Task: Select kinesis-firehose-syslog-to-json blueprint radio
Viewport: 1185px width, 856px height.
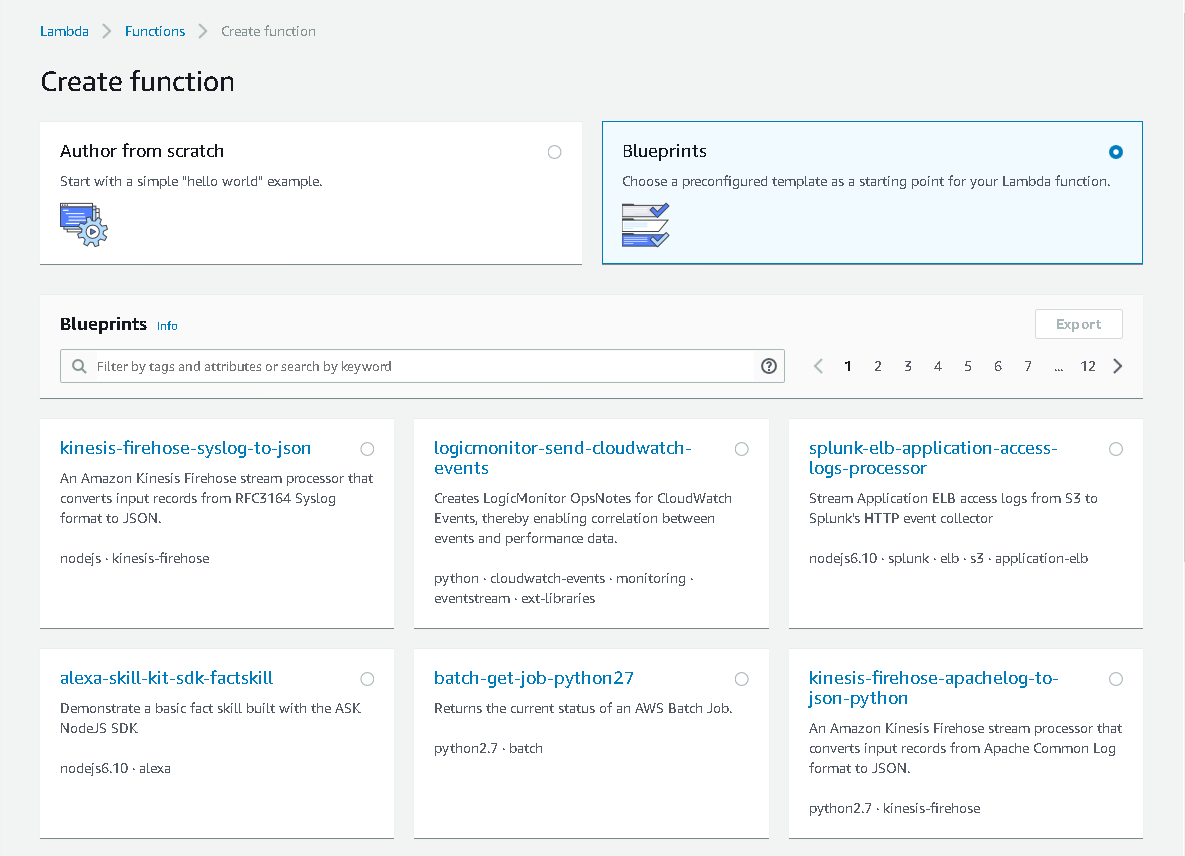Action: point(367,449)
